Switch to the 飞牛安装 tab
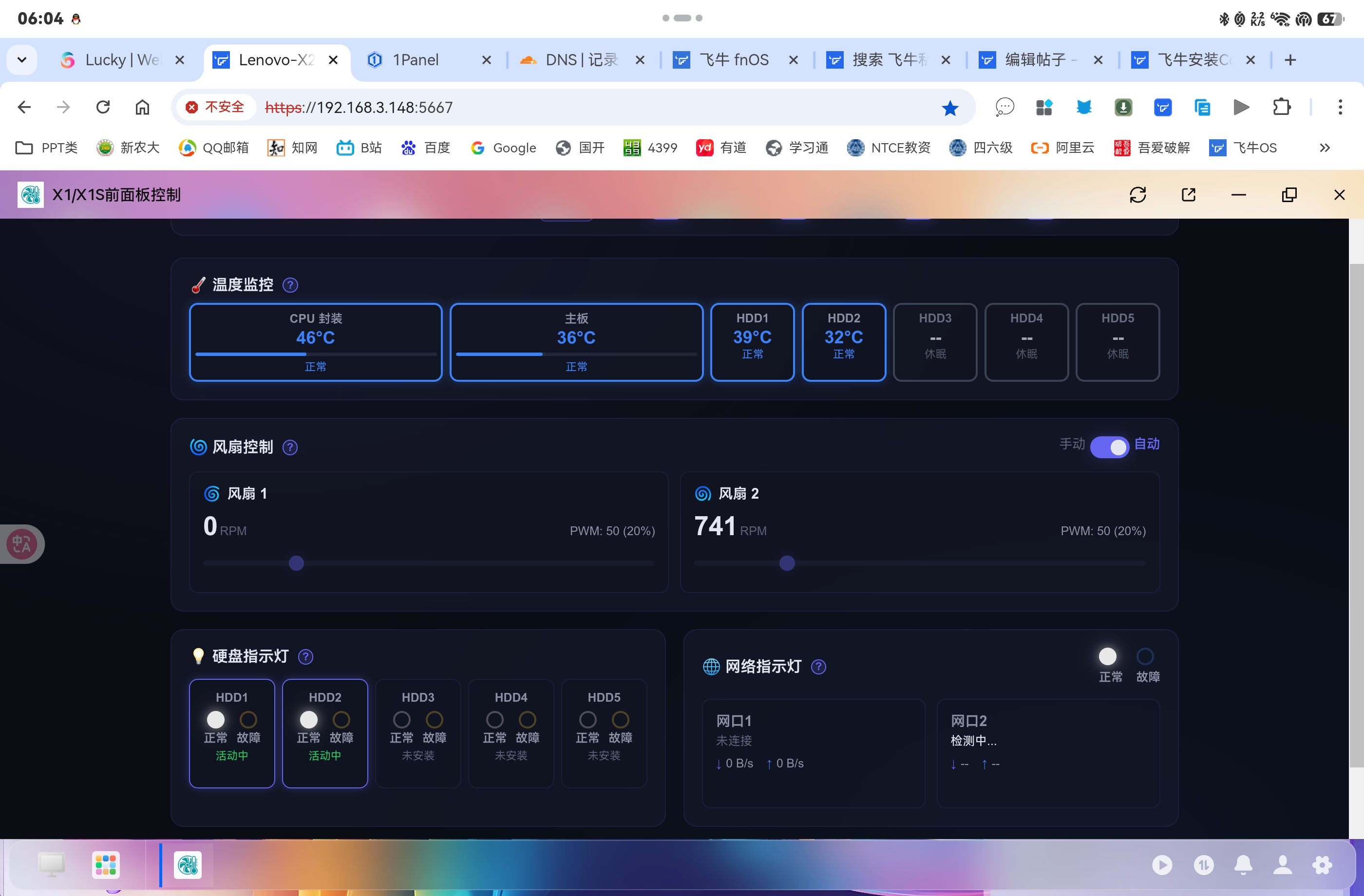Image resolution: width=1364 pixels, height=896 pixels. tap(1193, 59)
